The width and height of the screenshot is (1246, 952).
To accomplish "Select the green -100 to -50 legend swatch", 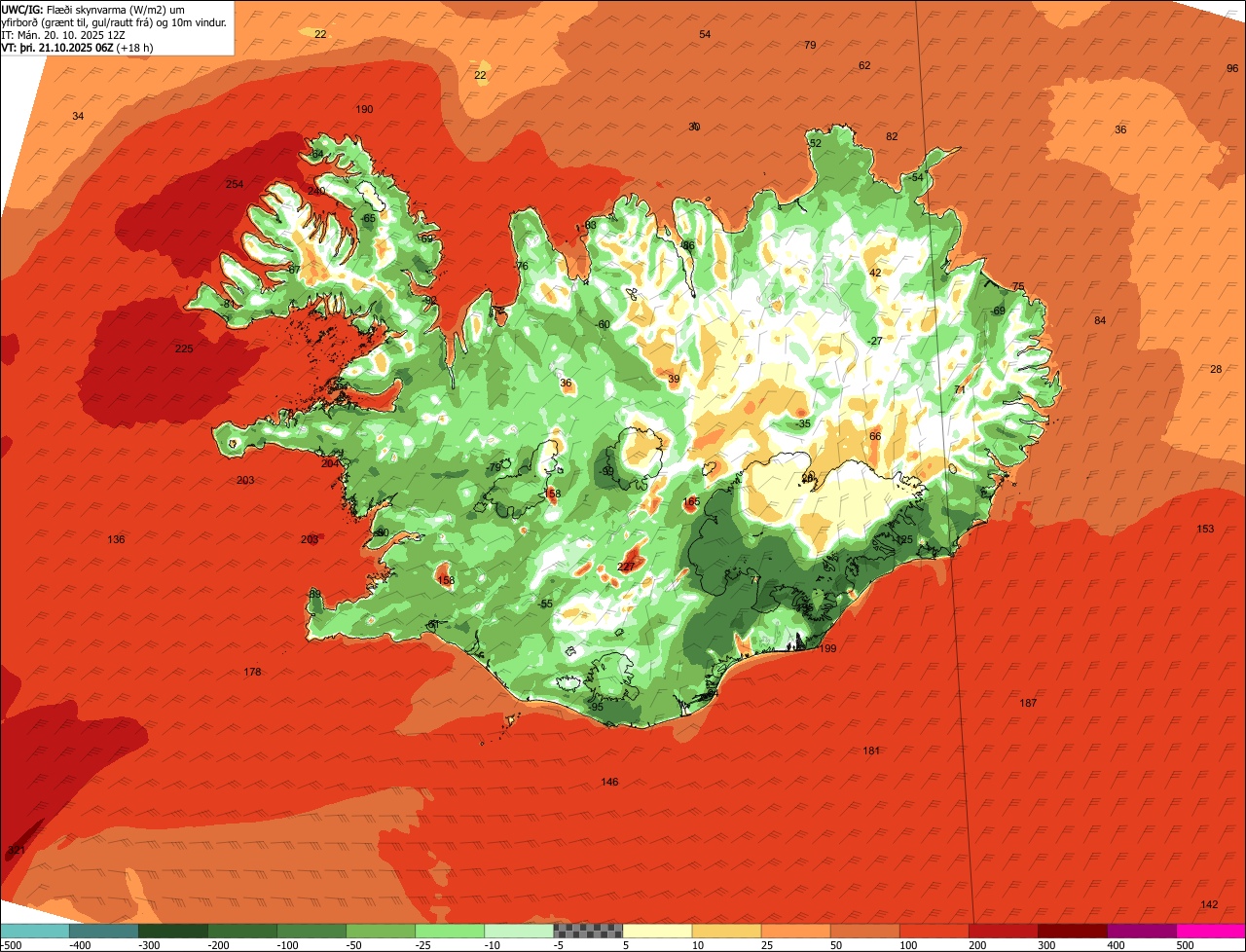I will coord(311,932).
